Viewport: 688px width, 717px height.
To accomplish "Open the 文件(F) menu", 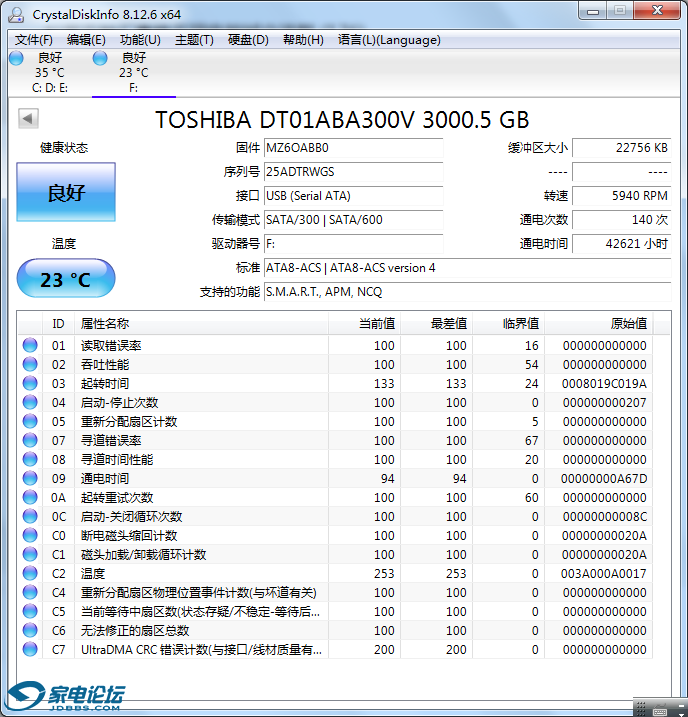I will tap(33, 40).
